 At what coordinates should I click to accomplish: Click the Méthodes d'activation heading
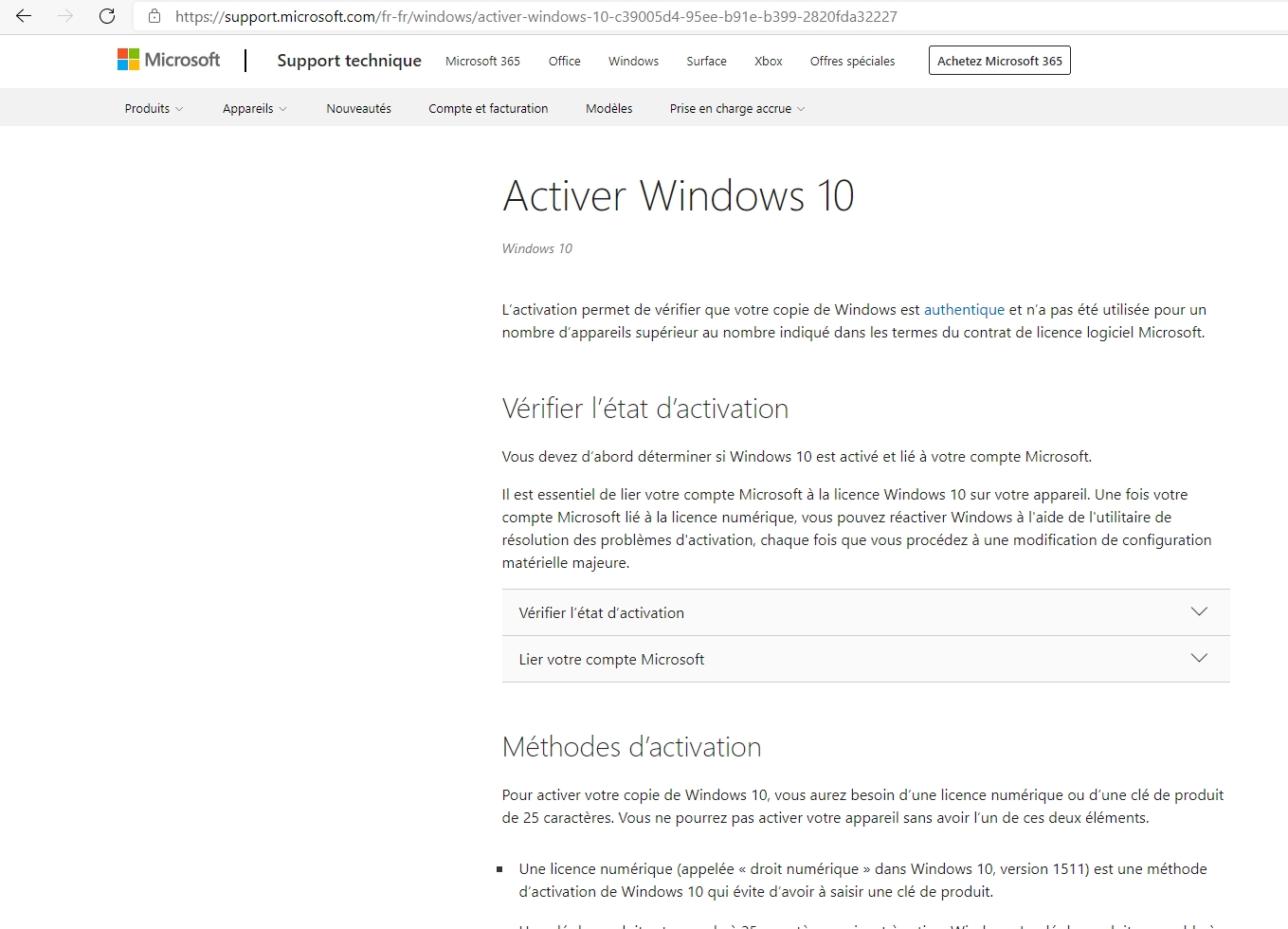[x=632, y=747]
